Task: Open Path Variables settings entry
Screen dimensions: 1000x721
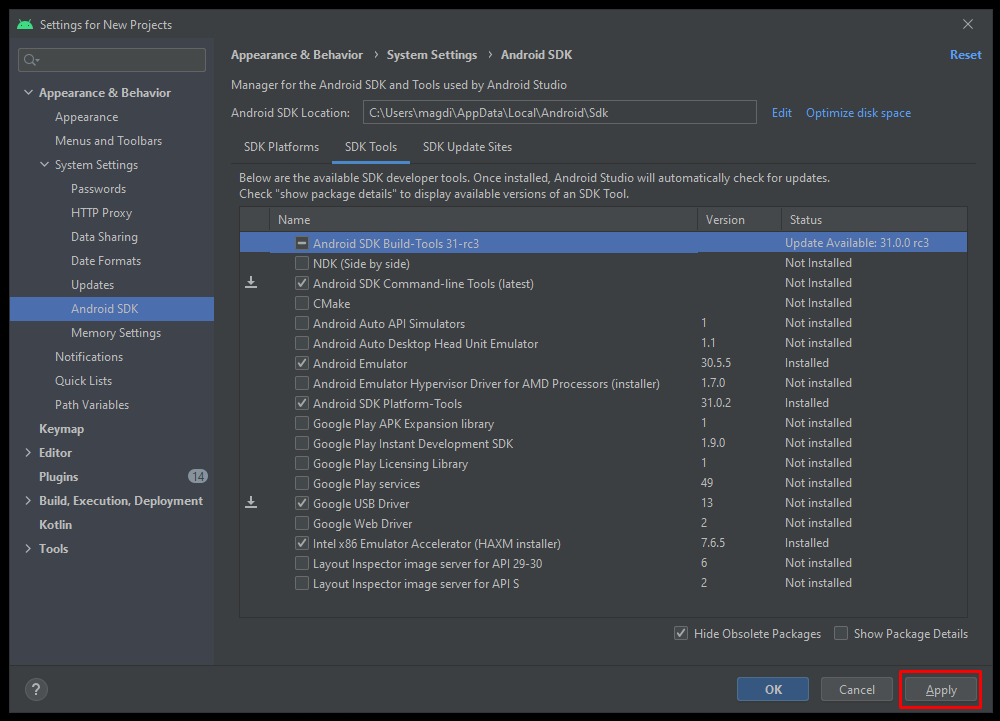Action: tap(92, 404)
